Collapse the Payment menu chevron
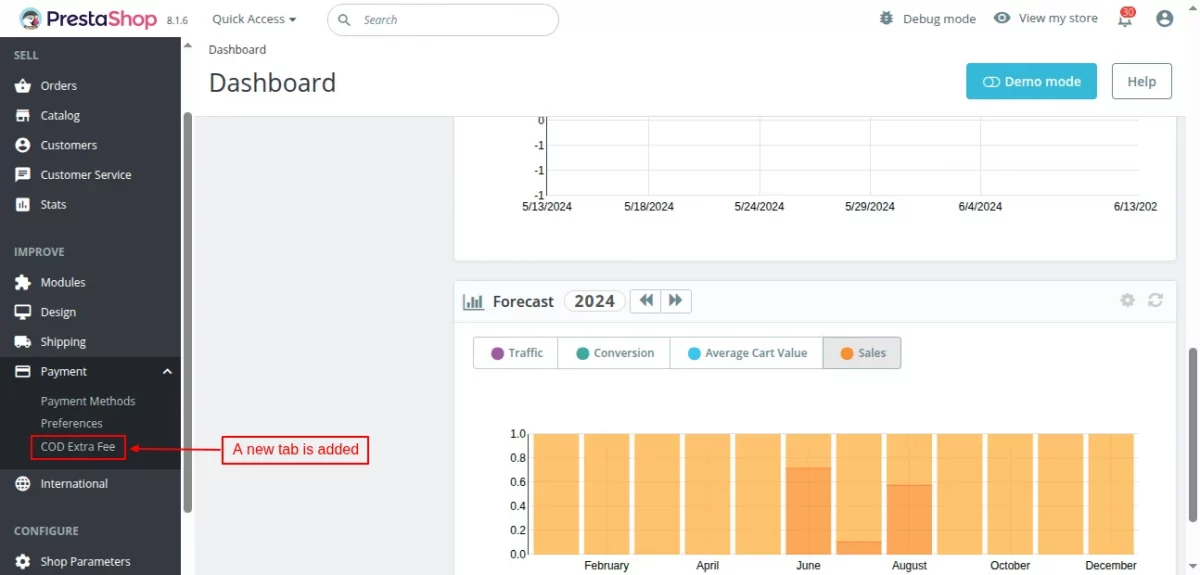Image resolution: width=1200 pixels, height=575 pixels. [167, 372]
